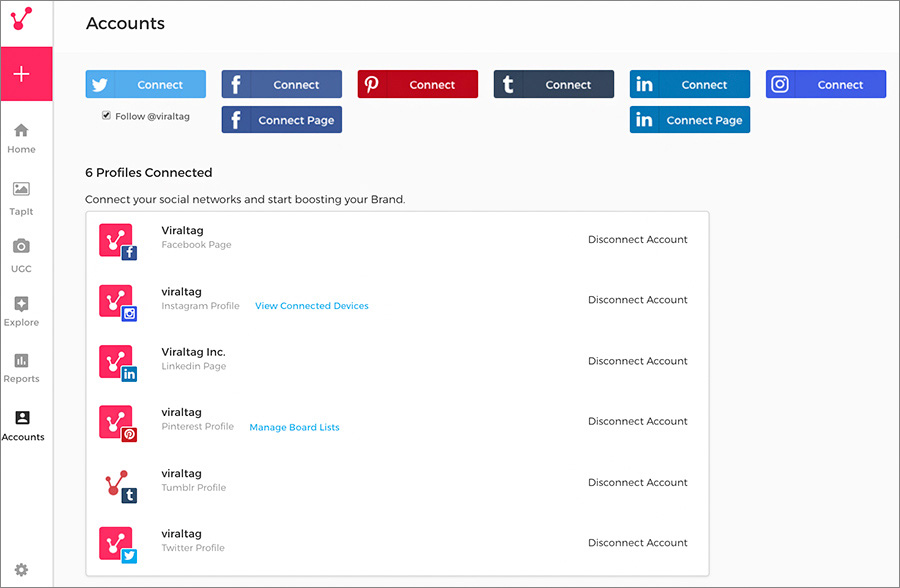Connect a Pinterest account
The image size is (900, 588).
tap(418, 84)
